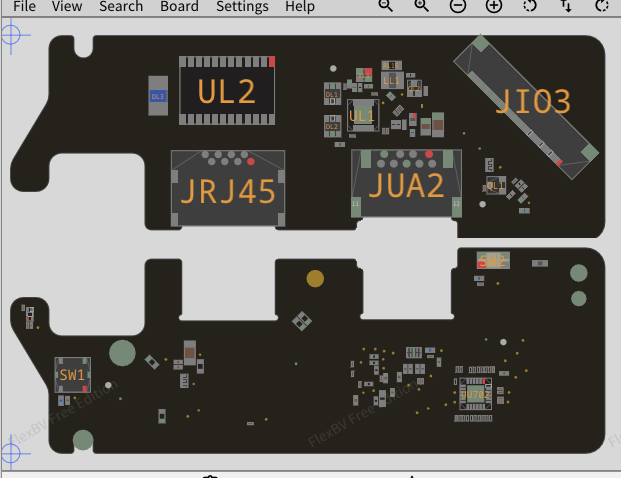The width and height of the screenshot is (621, 478).
Task: Click the rightmost dashed-circle rotate icon
Action: [x=602, y=6]
